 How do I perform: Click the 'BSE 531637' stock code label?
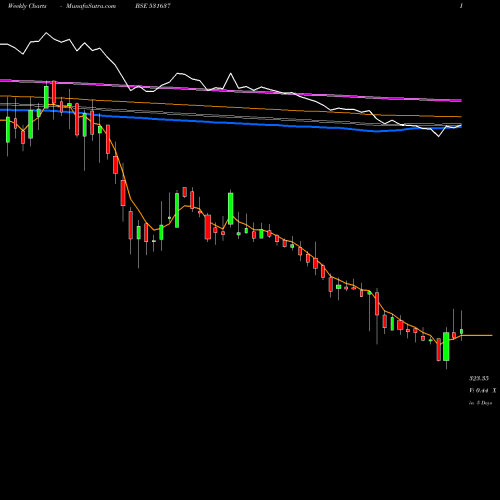click(153, 6)
